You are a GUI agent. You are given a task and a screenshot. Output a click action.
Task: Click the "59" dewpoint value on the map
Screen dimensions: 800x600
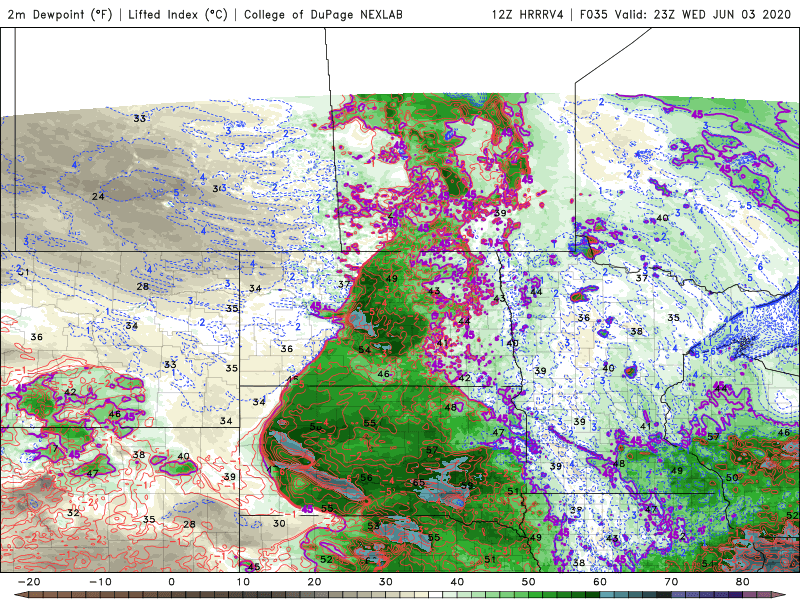click(466, 485)
